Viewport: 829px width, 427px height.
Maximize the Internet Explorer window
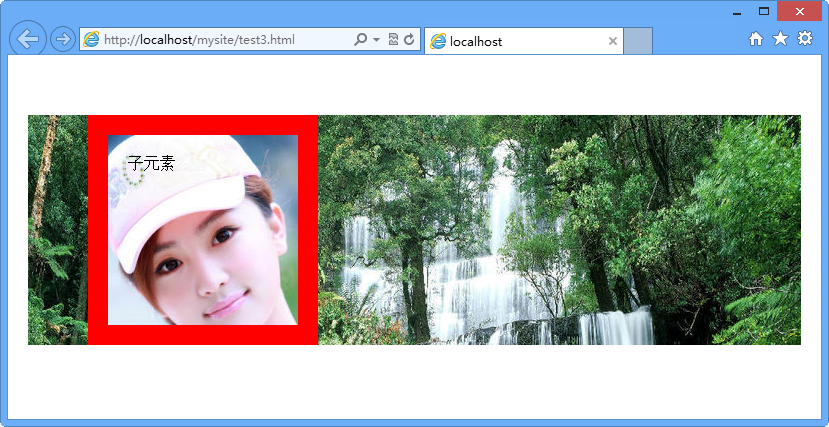765,12
